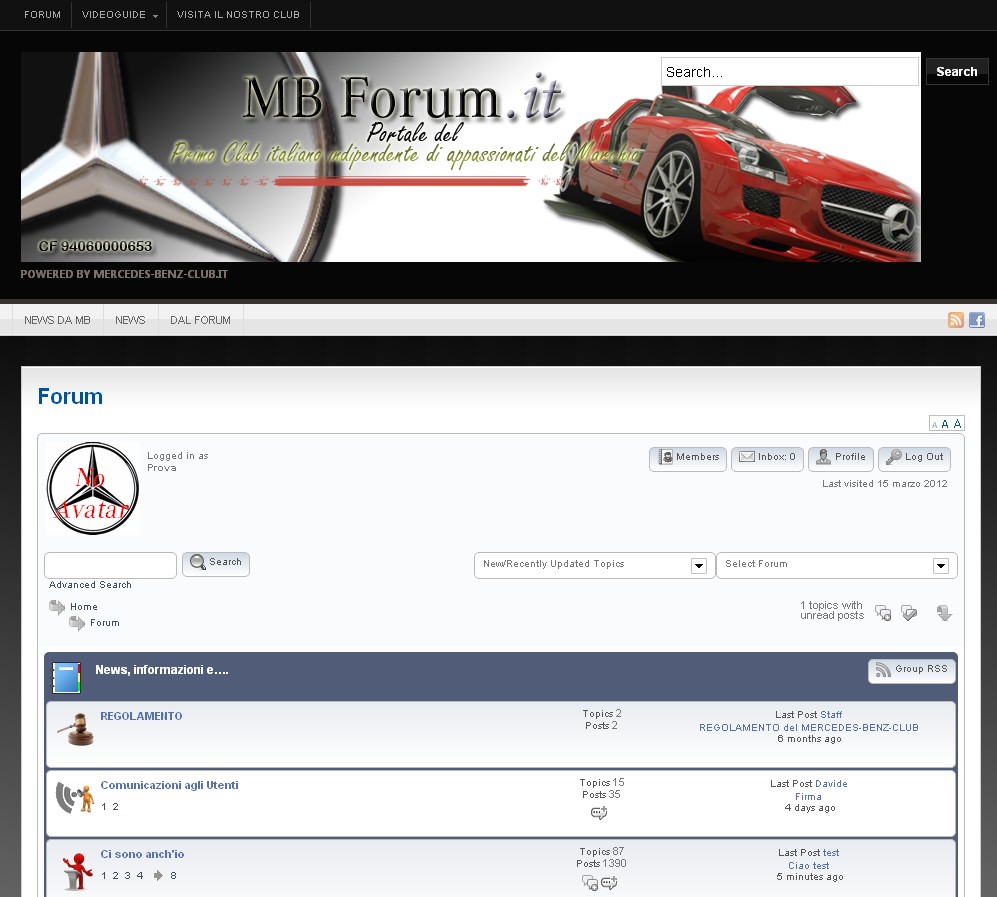Open last poster Davide profile
Viewport: 997px width, 897px height.
(x=831, y=784)
